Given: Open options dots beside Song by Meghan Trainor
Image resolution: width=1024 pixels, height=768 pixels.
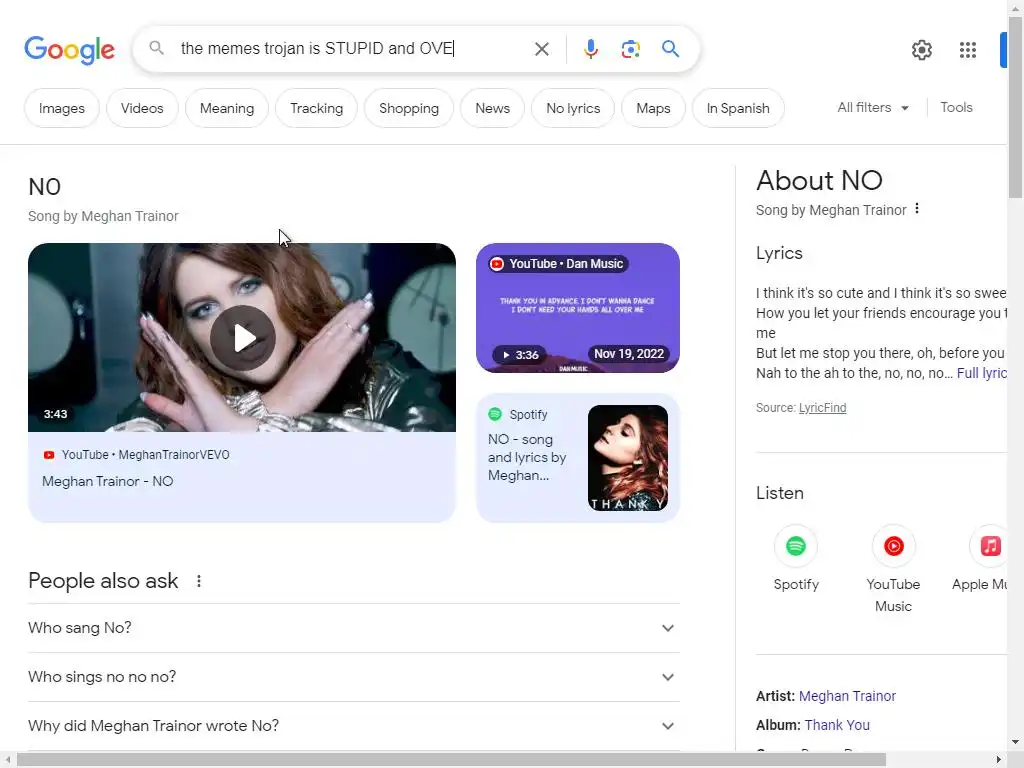Looking at the screenshot, I should [917, 208].
